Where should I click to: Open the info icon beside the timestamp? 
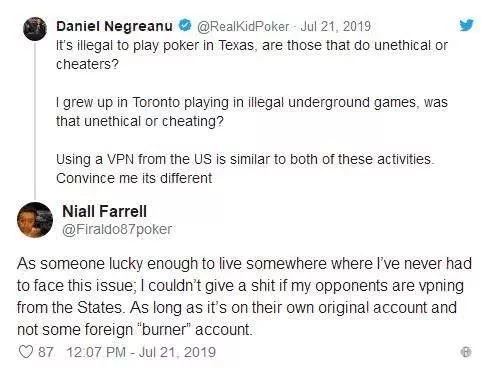coord(466,352)
